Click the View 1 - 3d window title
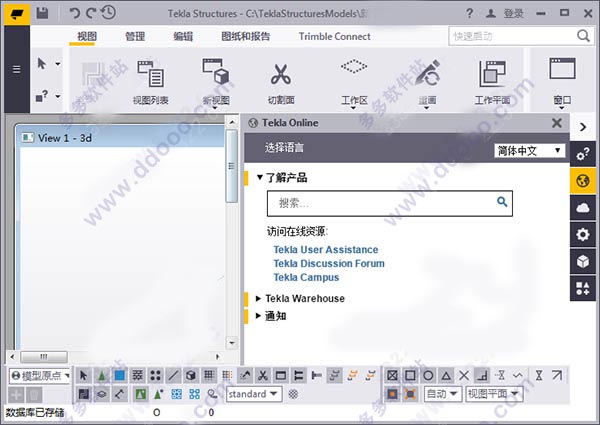This screenshot has height=425, width=600. [65, 138]
